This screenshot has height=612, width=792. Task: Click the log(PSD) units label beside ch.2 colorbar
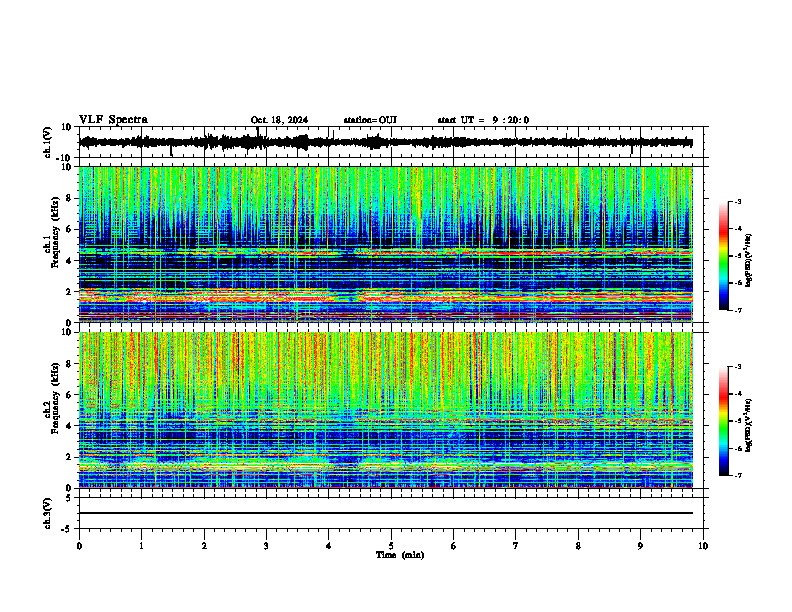[x=749, y=425]
